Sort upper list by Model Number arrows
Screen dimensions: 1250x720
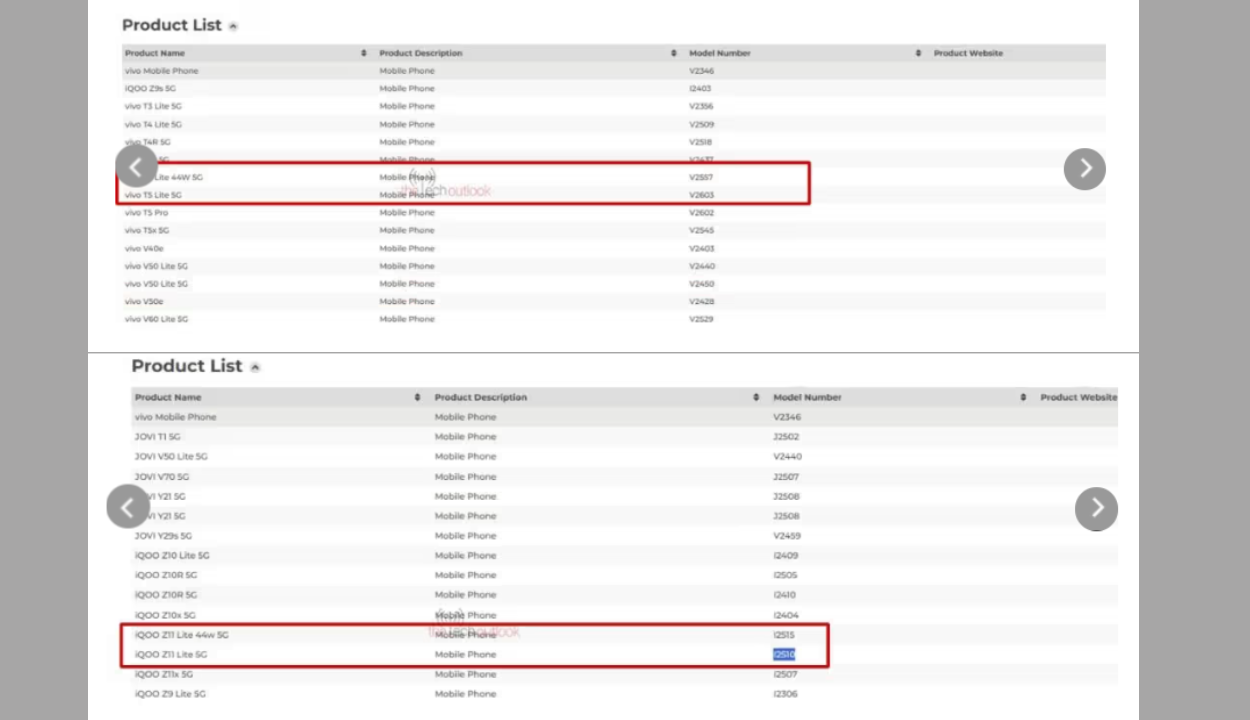point(918,53)
